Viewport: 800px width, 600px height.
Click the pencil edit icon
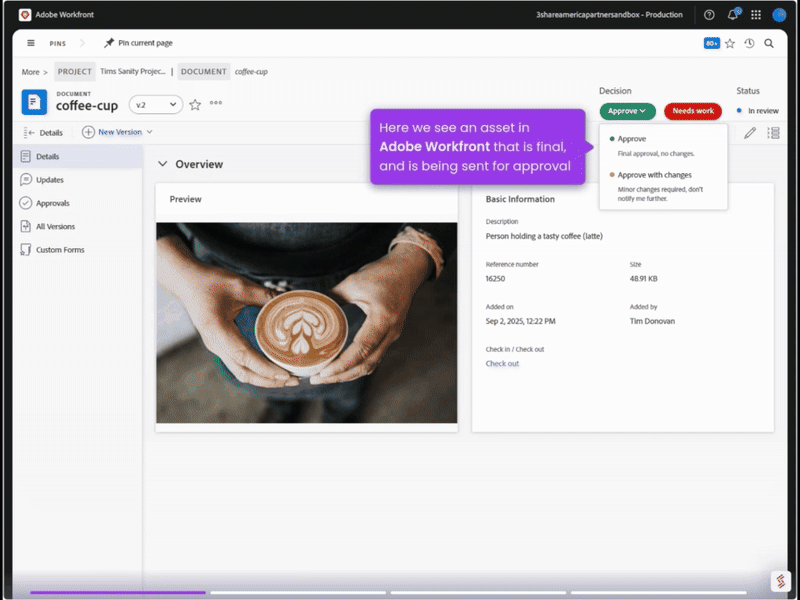pos(749,133)
